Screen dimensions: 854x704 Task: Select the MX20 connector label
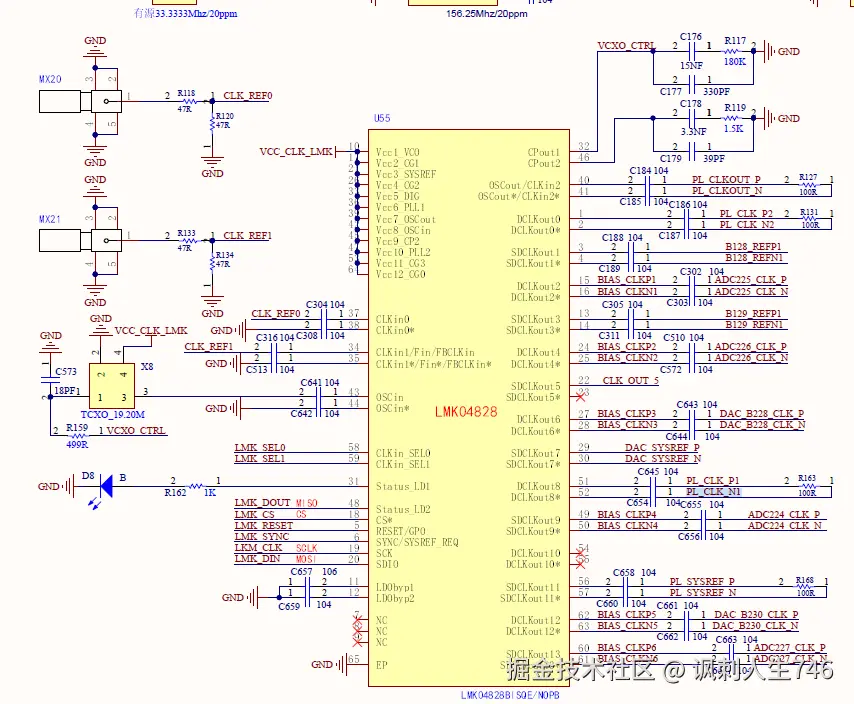point(50,79)
